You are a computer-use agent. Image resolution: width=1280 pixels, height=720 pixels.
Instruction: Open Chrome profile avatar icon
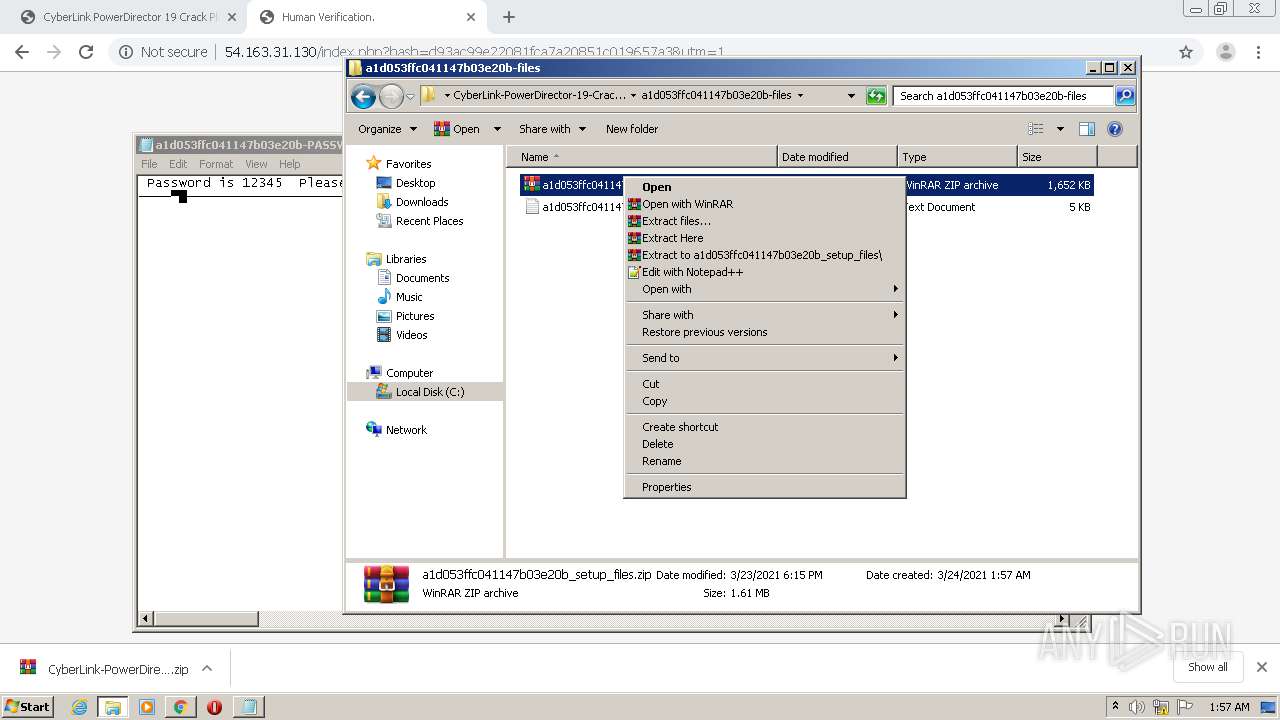(1225, 52)
